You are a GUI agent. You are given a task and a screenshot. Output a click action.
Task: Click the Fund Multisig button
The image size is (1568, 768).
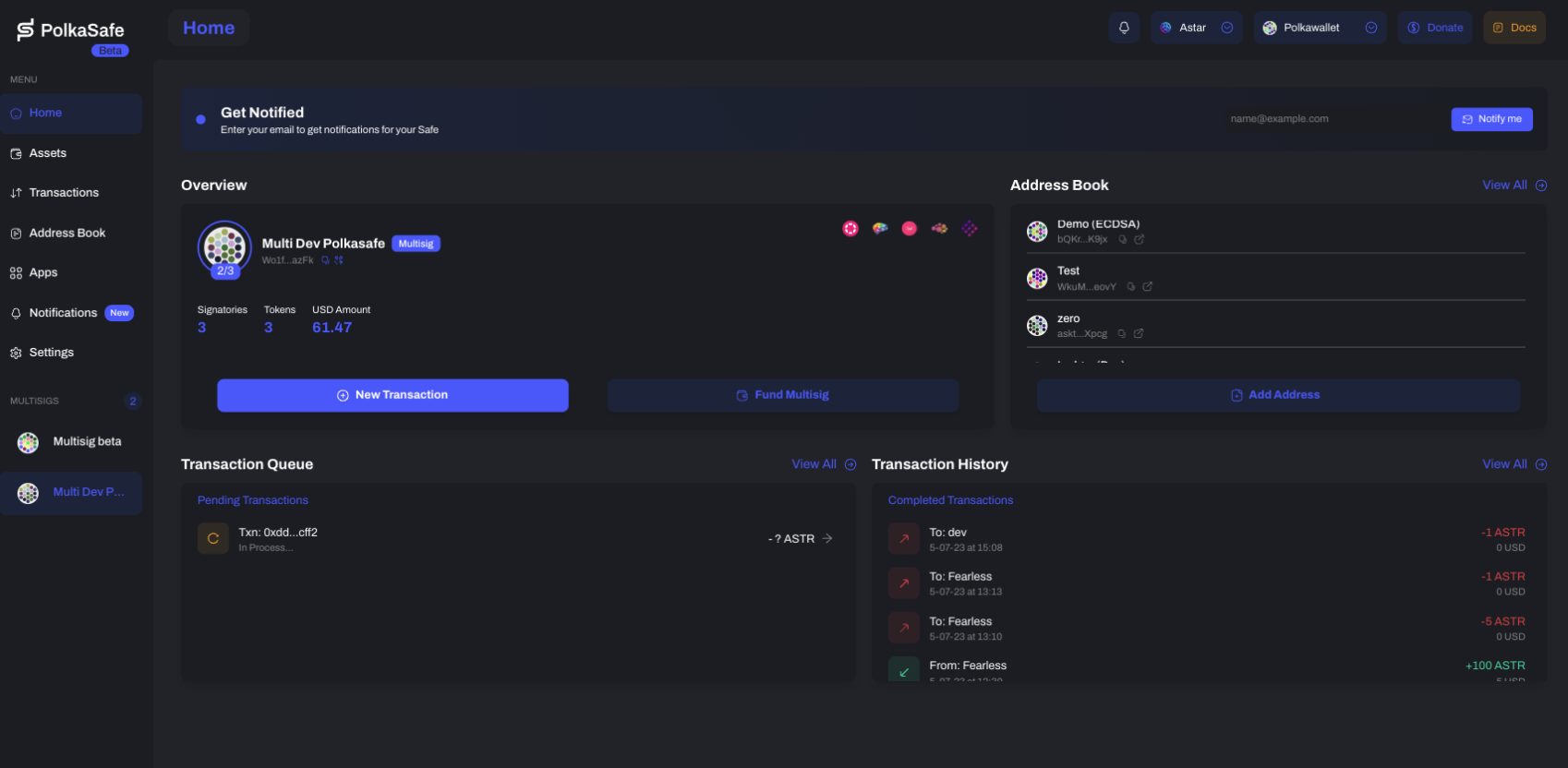[782, 395]
